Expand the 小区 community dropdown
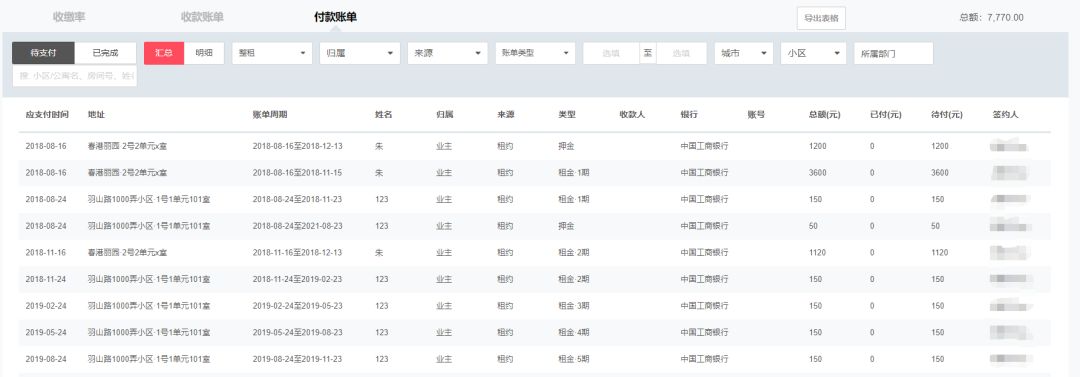The width and height of the screenshot is (1080, 377). (813, 53)
